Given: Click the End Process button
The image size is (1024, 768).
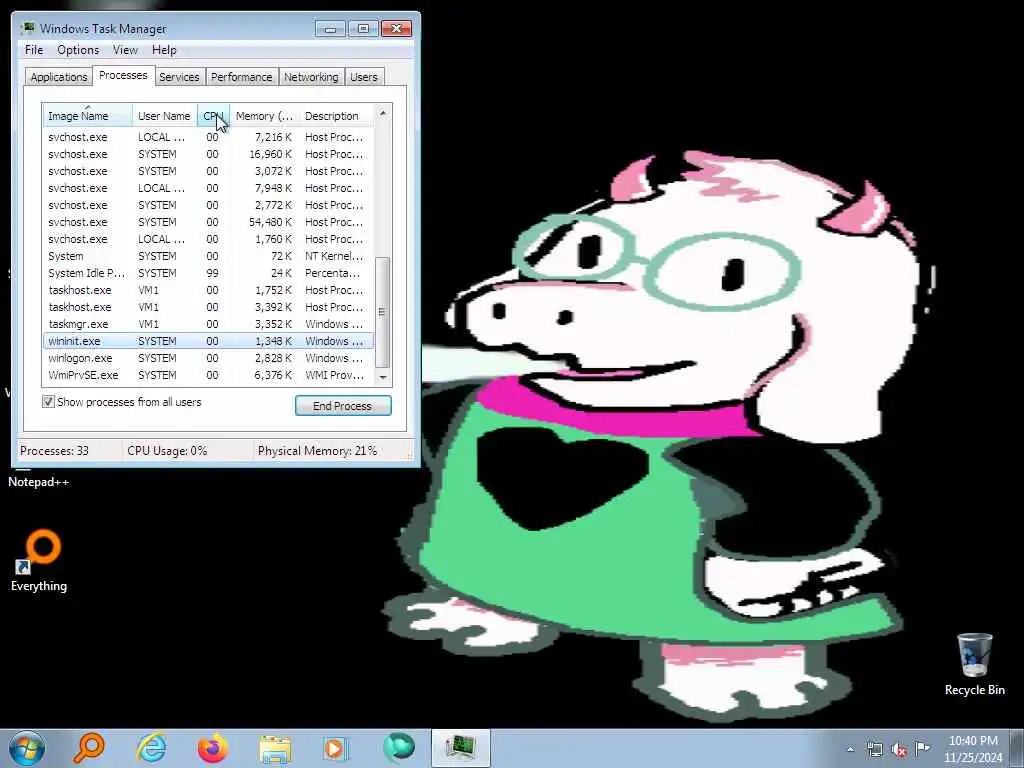Looking at the screenshot, I should point(343,406).
